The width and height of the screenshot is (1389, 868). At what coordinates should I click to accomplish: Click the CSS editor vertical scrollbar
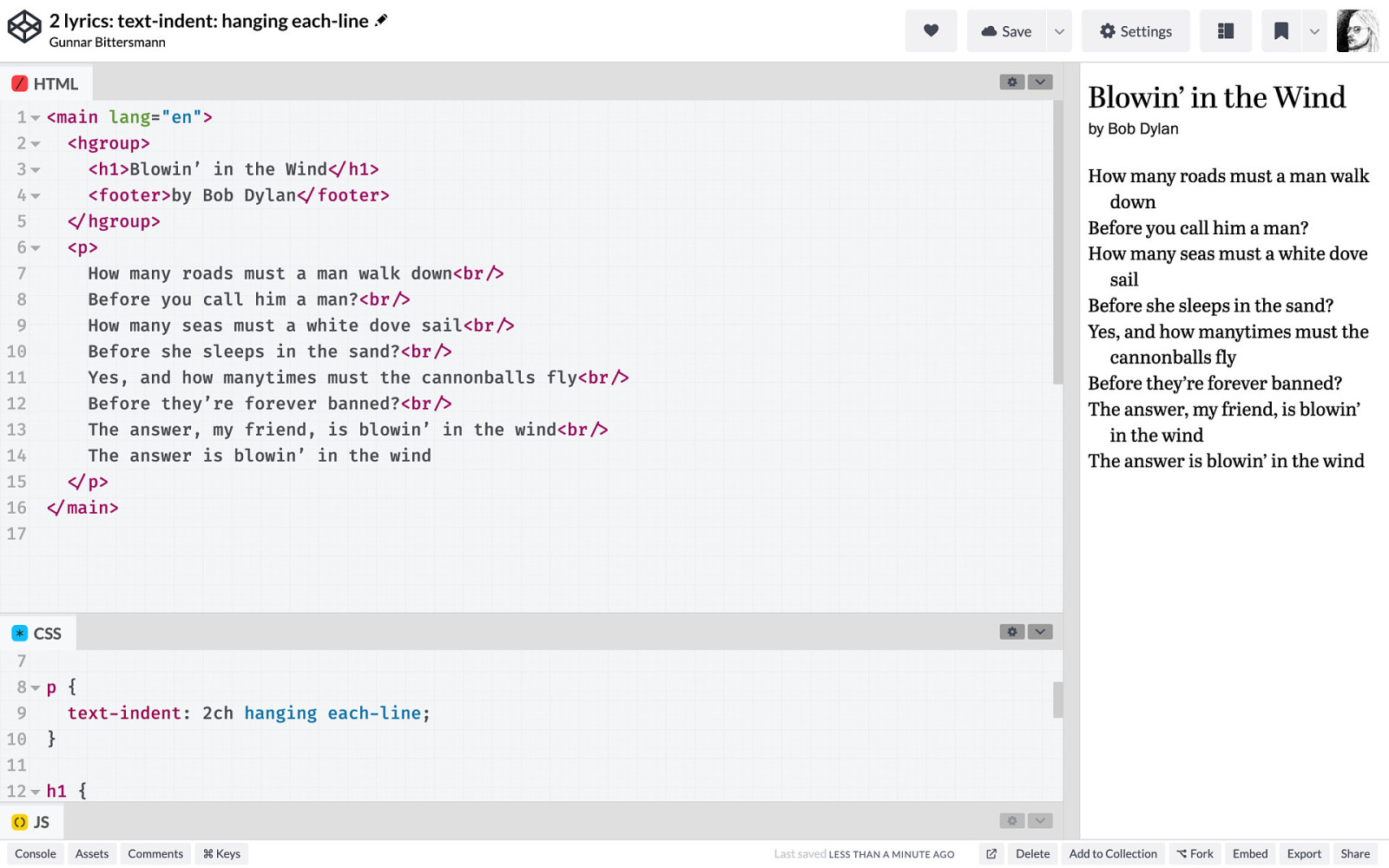coord(1057,700)
